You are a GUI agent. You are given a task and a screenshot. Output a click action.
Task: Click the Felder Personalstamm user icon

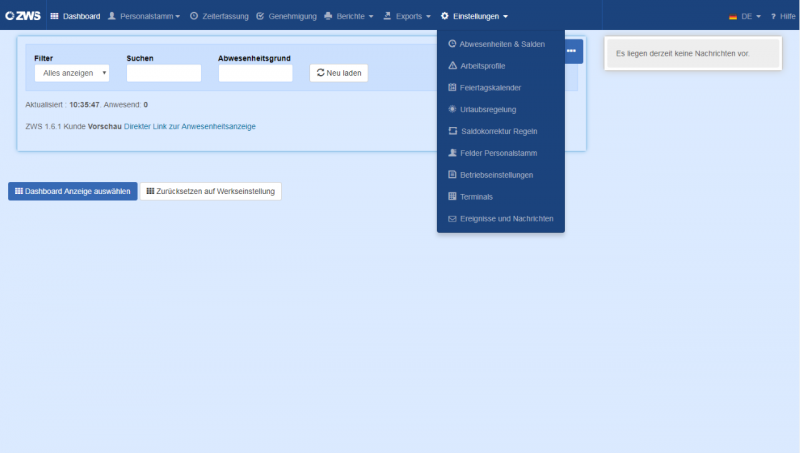click(452, 153)
